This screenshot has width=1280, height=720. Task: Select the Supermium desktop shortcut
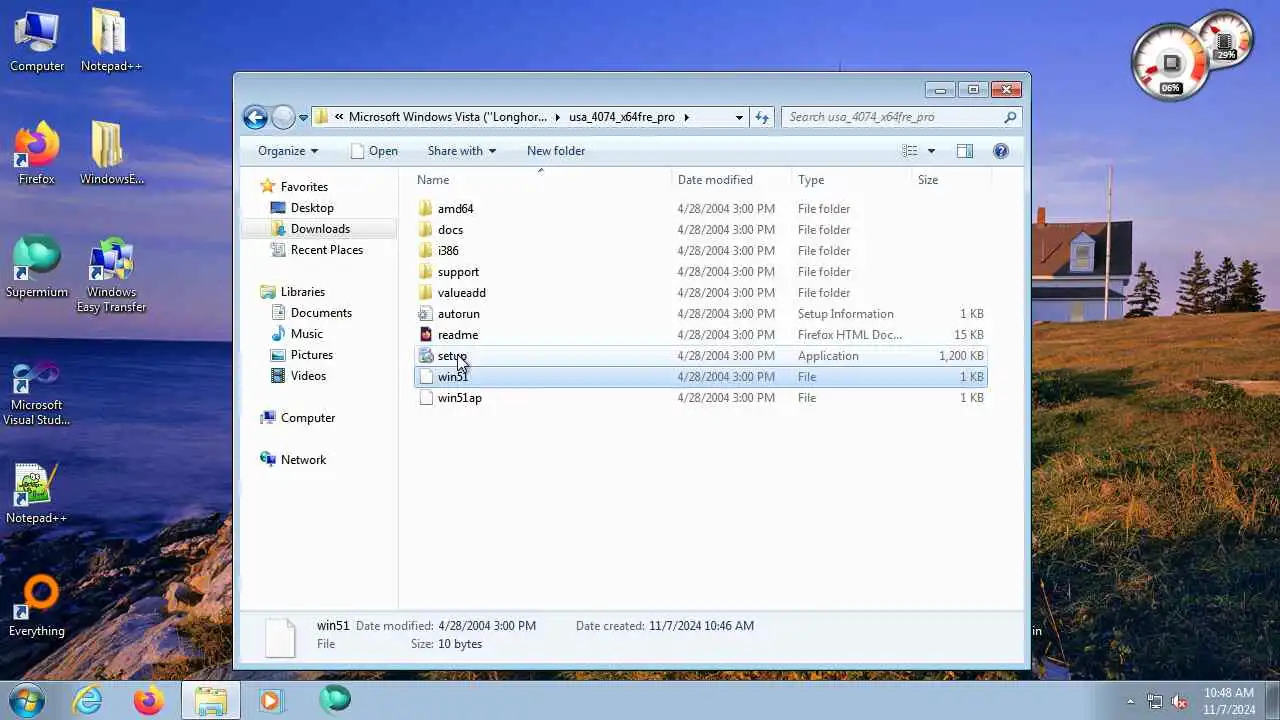pos(37,268)
